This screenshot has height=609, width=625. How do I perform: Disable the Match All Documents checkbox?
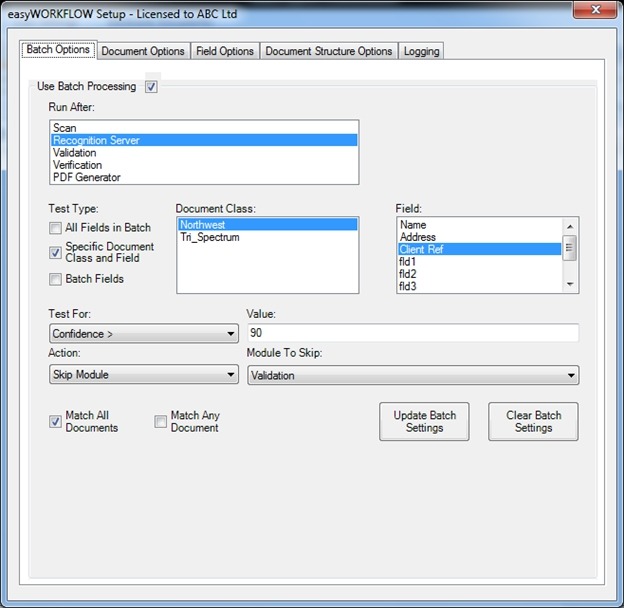tap(56, 421)
